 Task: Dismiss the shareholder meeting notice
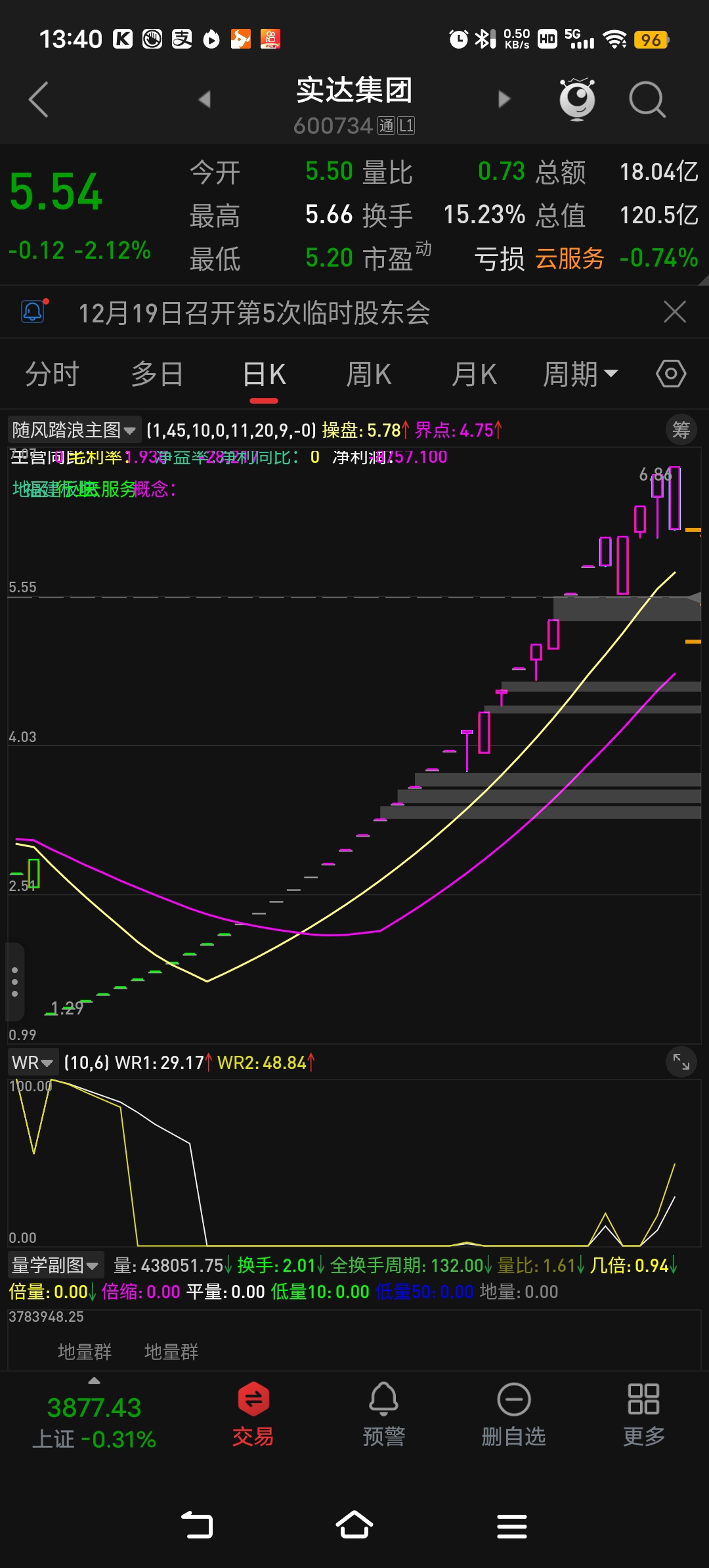tap(675, 312)
